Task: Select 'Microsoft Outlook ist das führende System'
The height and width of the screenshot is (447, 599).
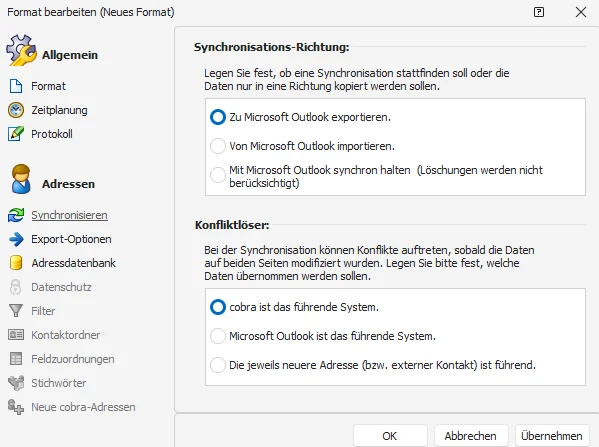Action: [218, 336]
